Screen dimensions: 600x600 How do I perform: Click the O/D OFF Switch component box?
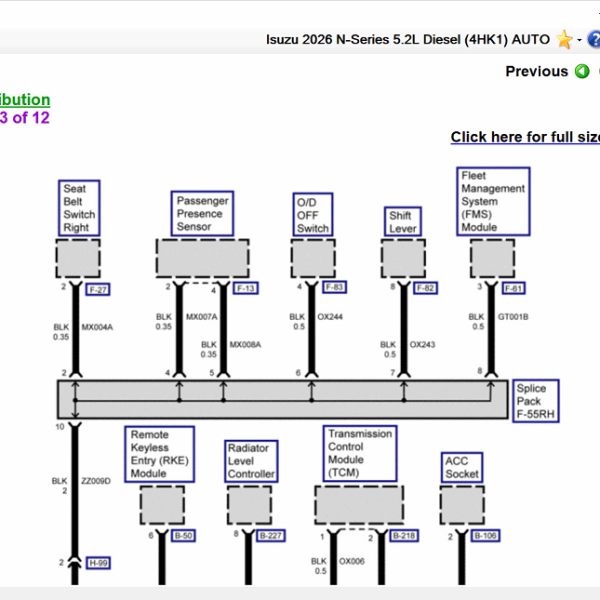313,215
